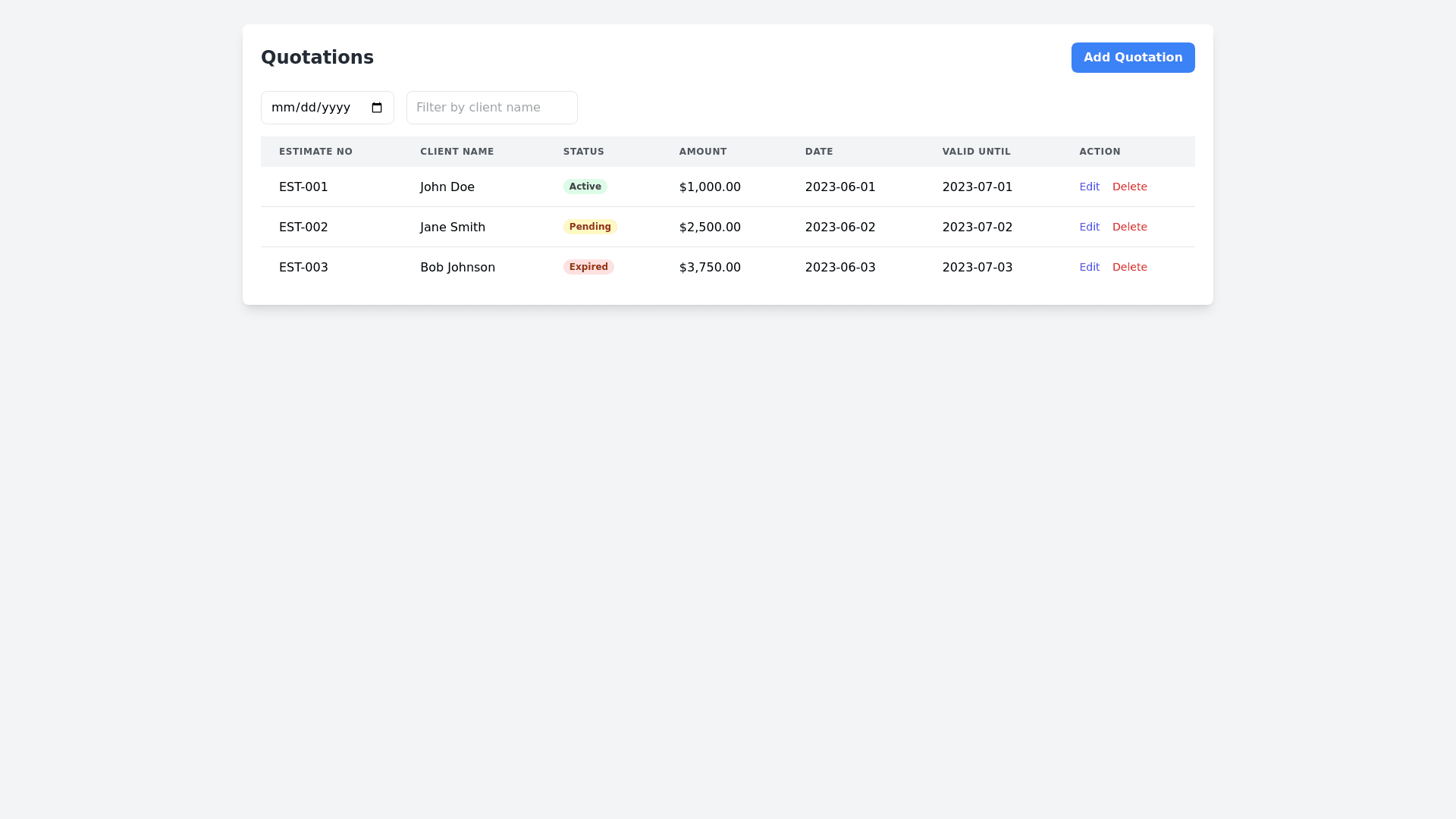
Task: Edit quotation EST-001
Action: pos(1089,187)
